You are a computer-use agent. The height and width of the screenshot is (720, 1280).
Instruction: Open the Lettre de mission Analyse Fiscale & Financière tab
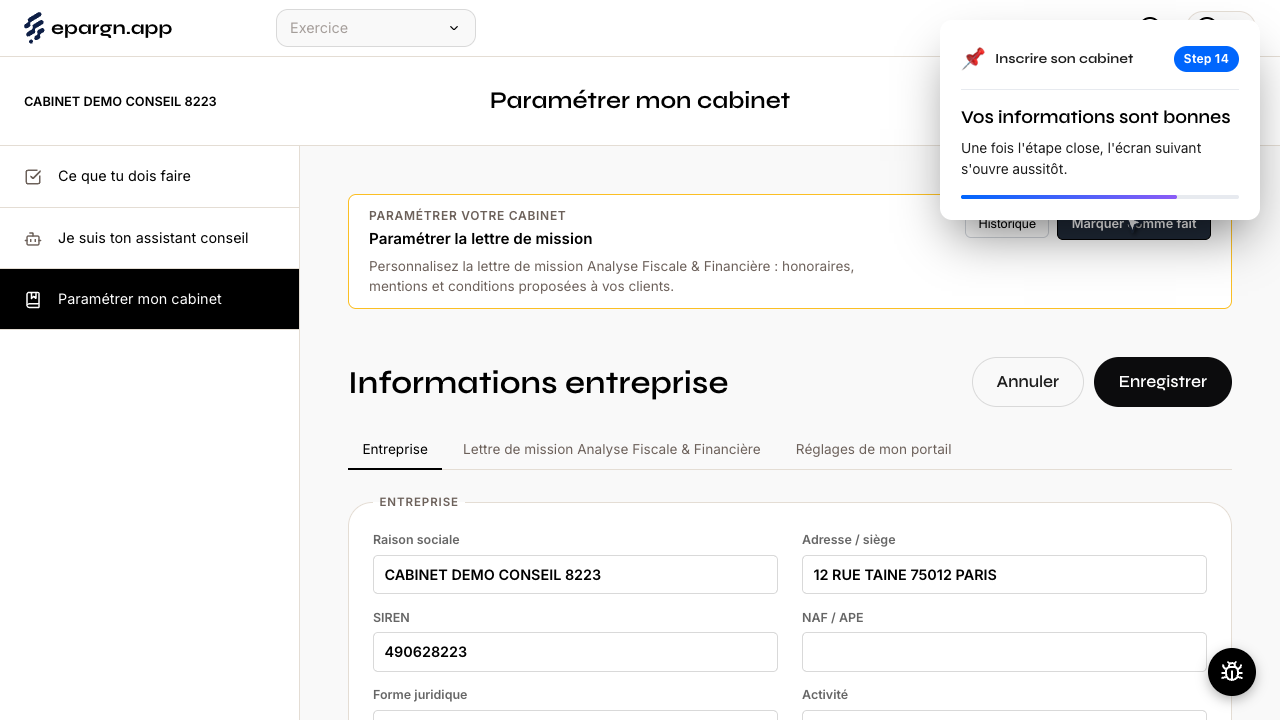[x=612, y=450]
